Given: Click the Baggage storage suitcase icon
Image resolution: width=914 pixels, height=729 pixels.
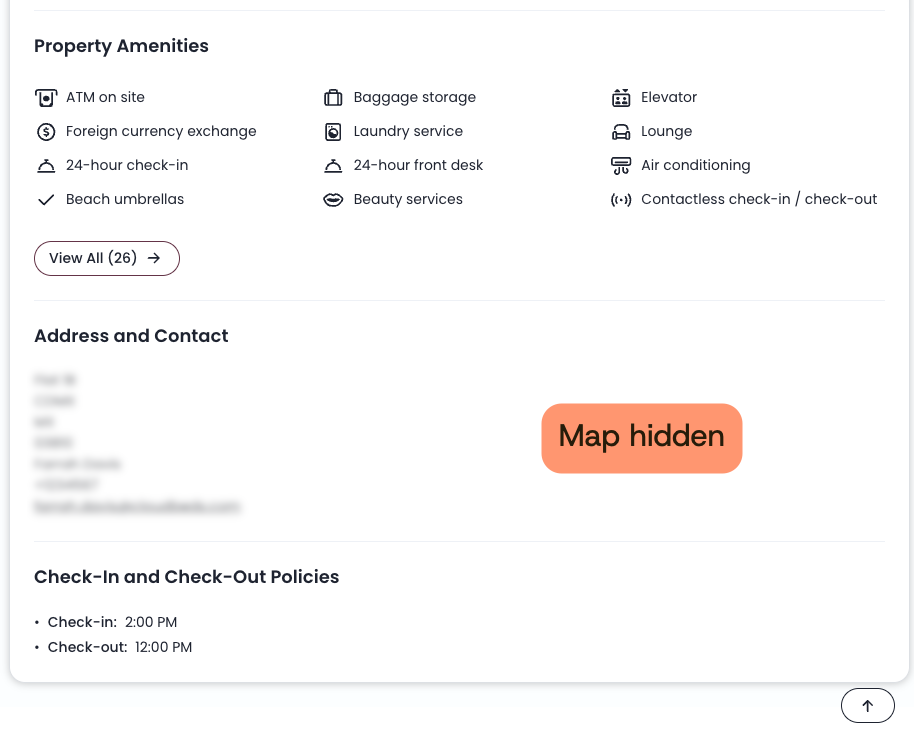Looking at the screenshot, I should pos(333,98).
